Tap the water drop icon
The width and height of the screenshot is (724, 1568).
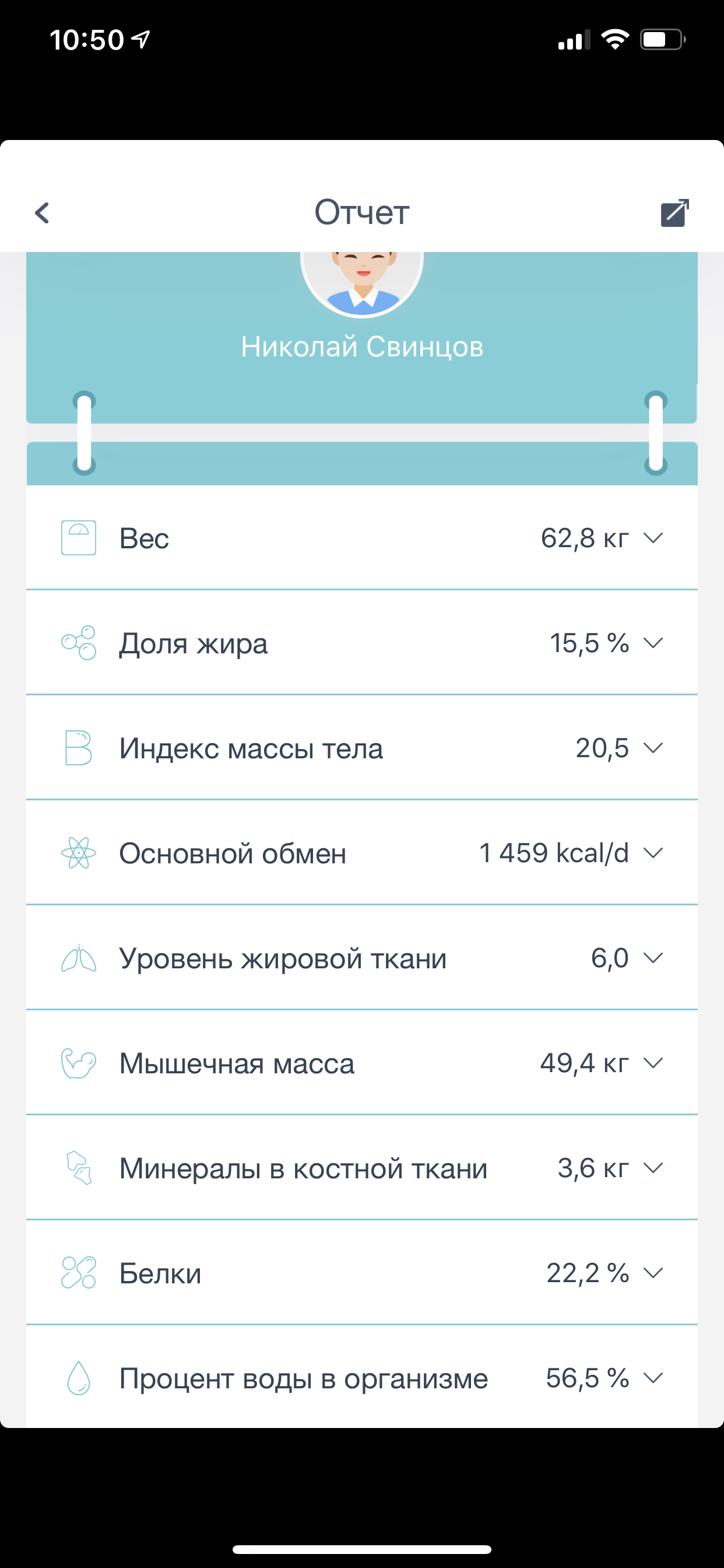click(79, 1377)
